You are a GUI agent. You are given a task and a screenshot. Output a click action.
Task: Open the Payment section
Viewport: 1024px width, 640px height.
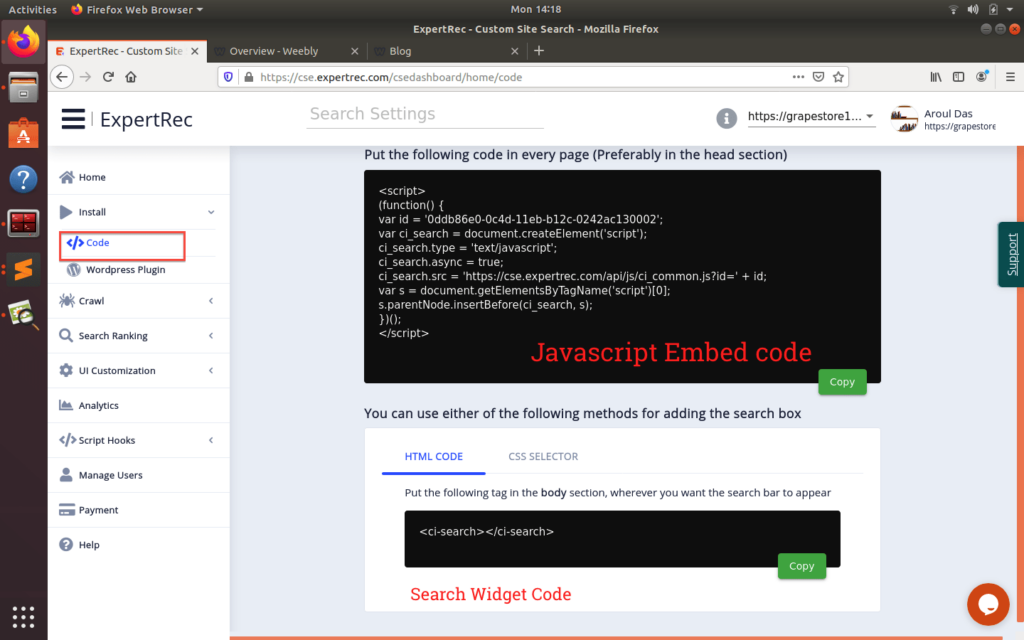coord(99,510)
